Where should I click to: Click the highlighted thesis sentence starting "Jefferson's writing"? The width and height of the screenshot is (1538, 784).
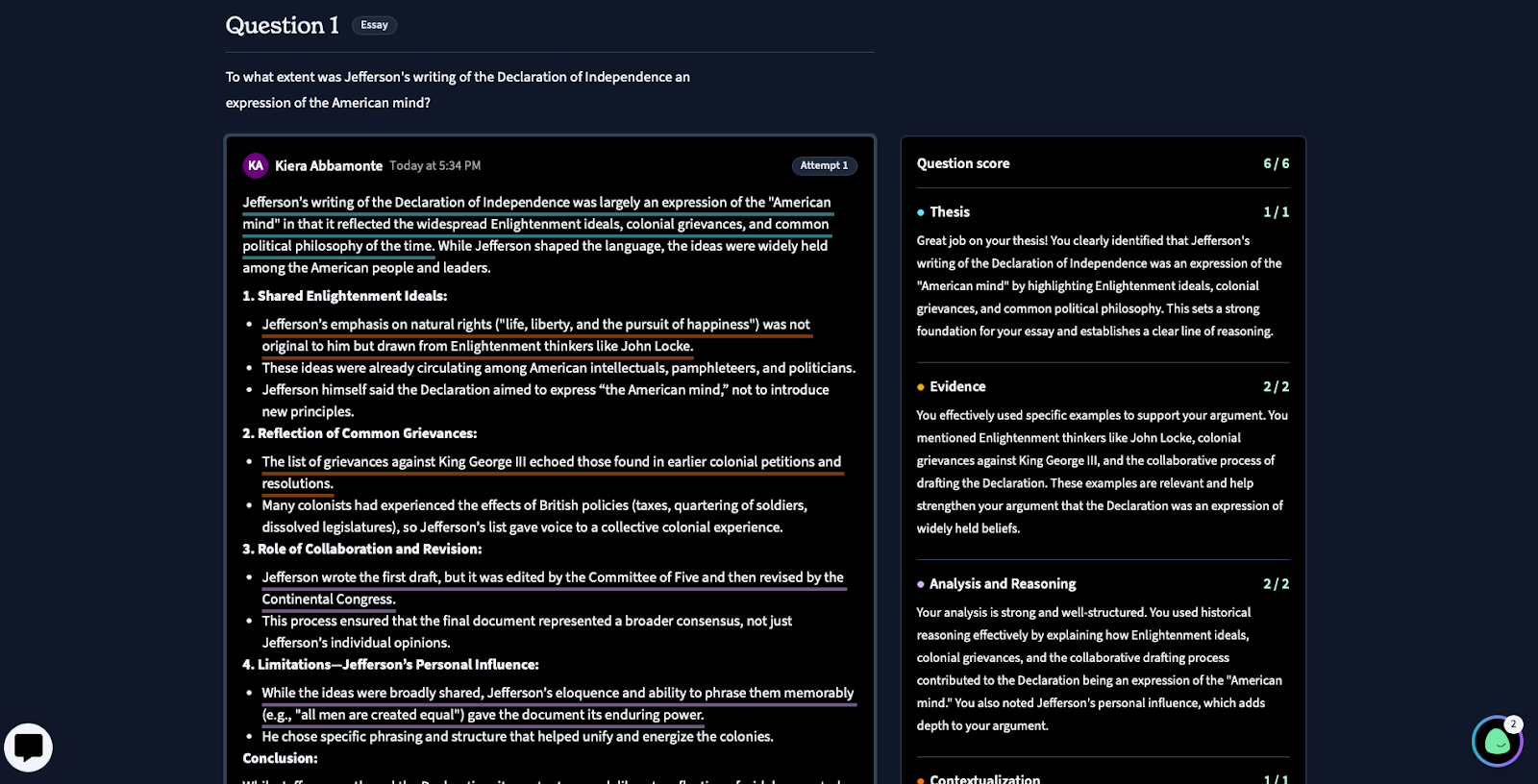click(x=536, y=224)
